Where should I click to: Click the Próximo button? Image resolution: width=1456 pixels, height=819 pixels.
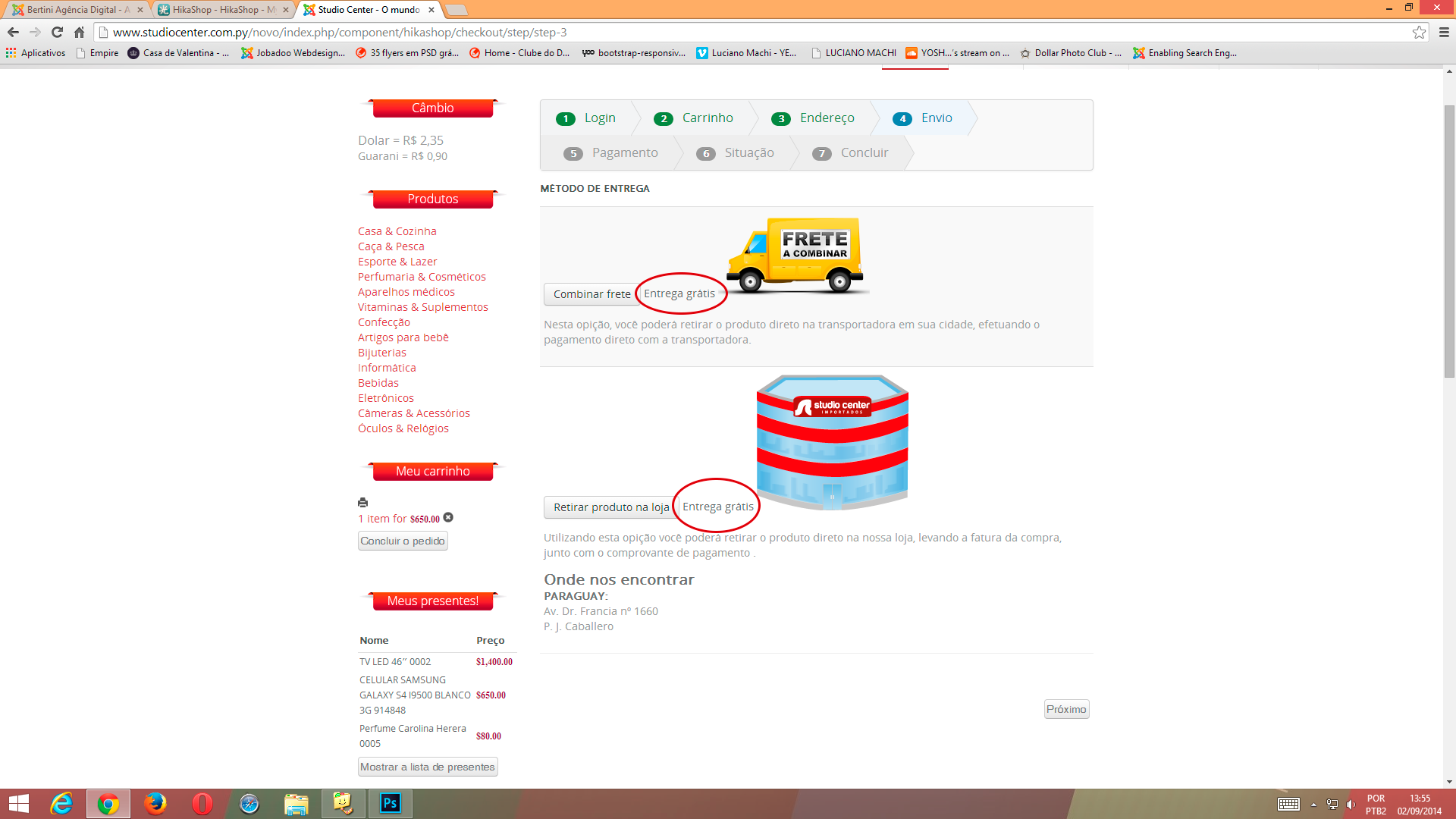(1065, 709)
